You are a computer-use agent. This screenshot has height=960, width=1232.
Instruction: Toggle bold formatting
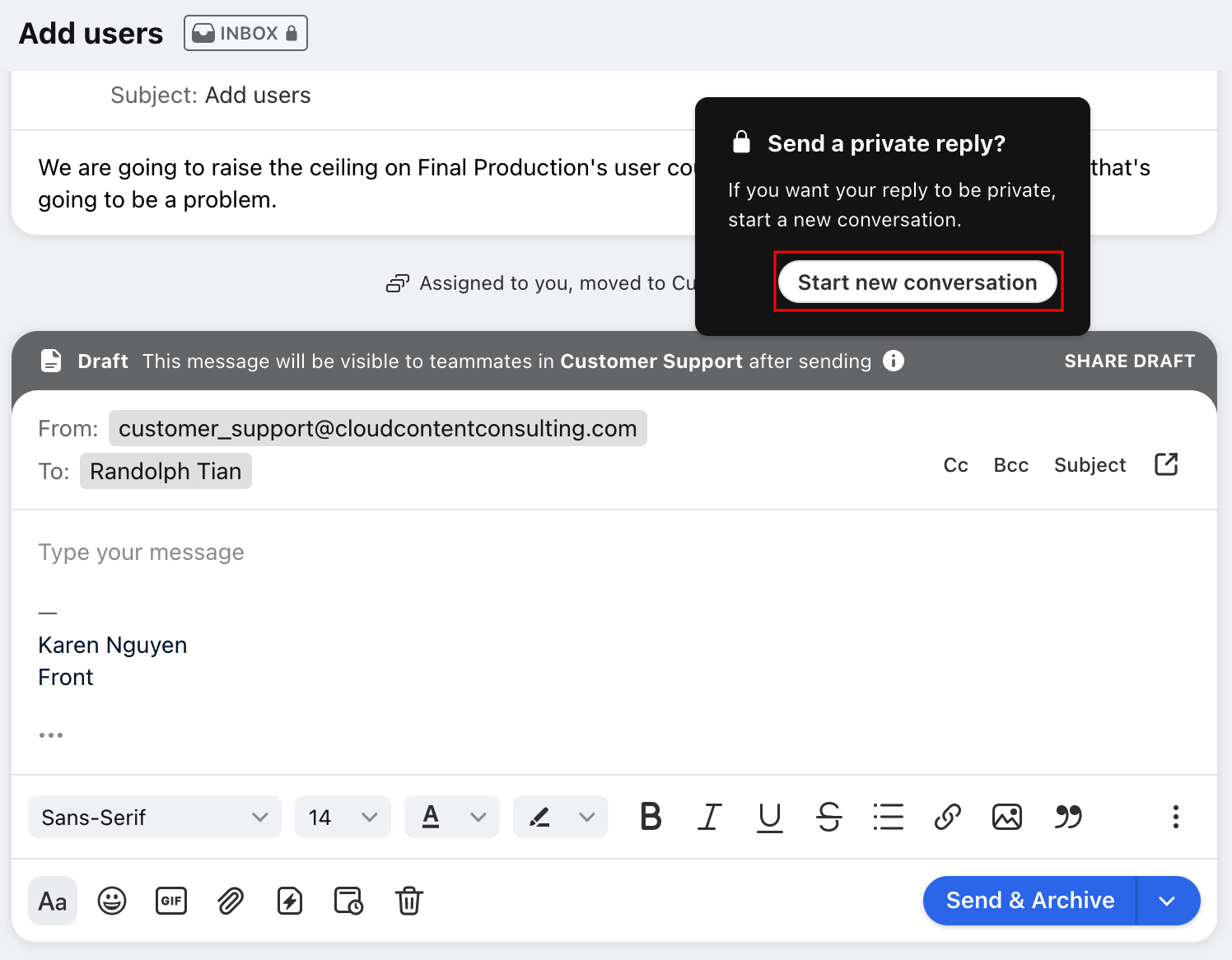pos(651,817)
